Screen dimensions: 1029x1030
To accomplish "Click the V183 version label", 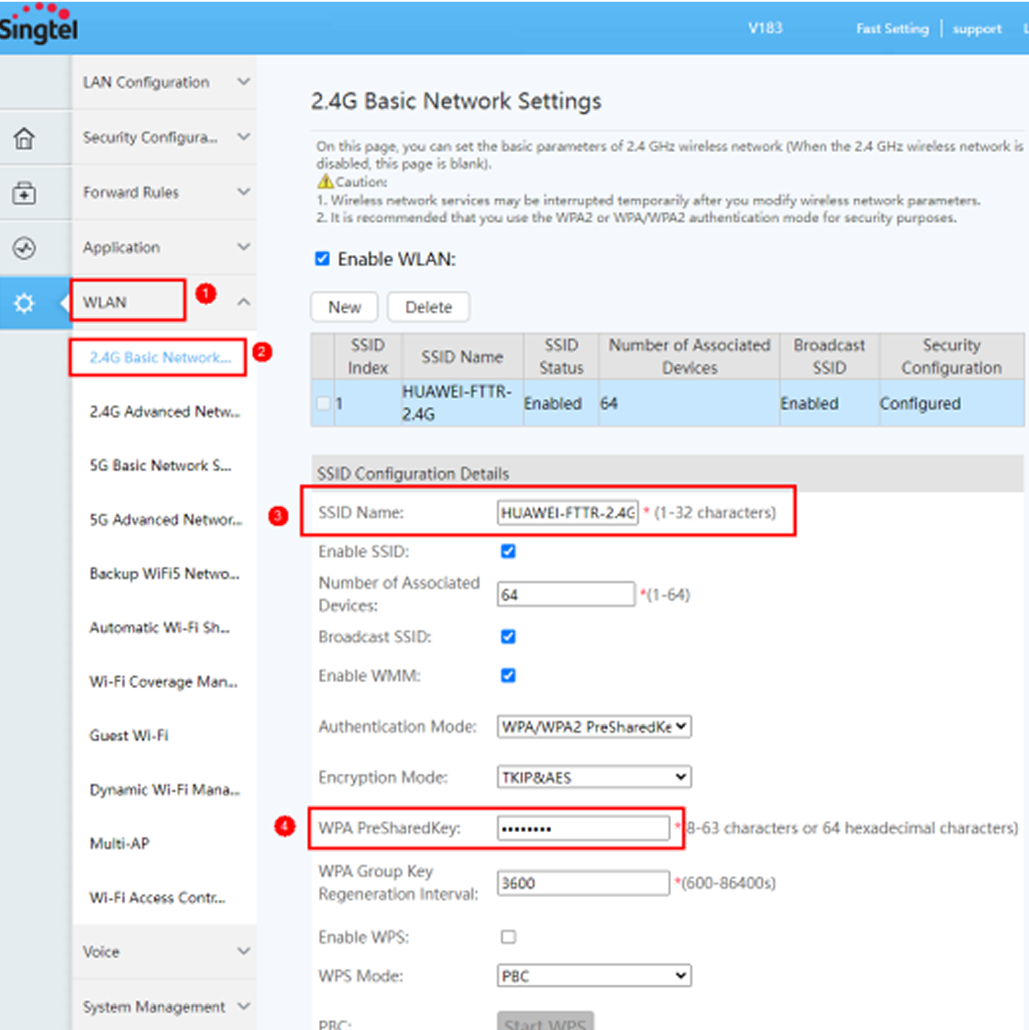I will [765, 28].
